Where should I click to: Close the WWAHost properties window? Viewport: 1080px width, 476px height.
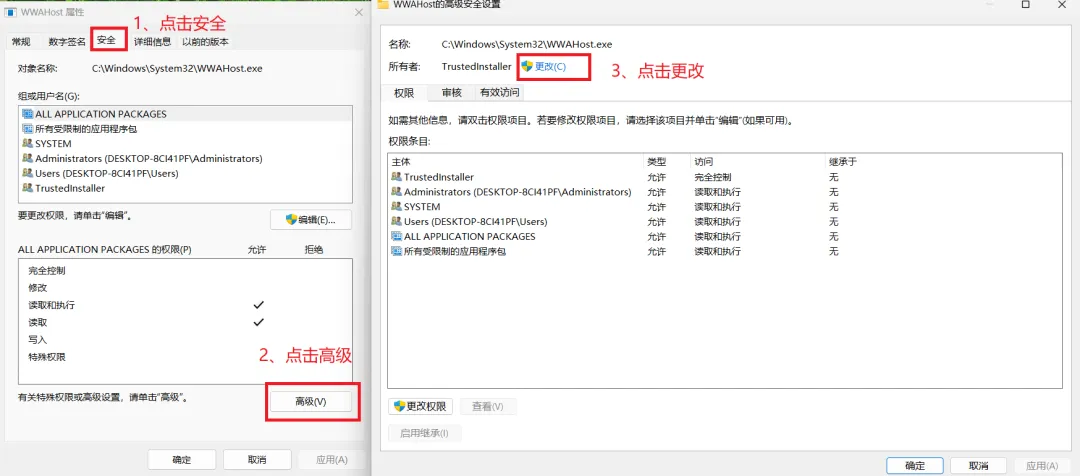(x=358, y=12)
